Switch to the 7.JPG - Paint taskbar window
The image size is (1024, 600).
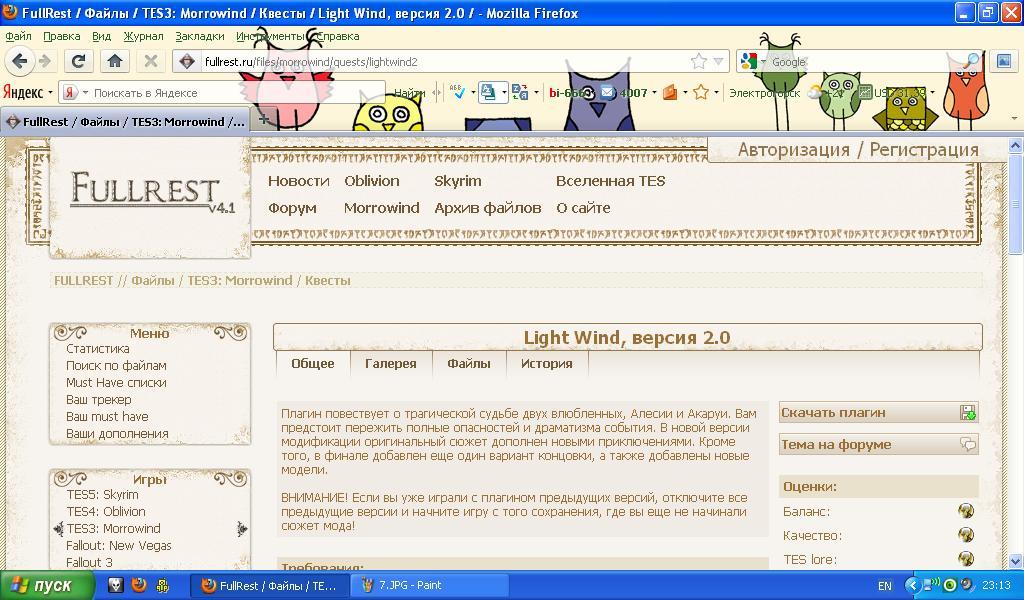(430, 585)
